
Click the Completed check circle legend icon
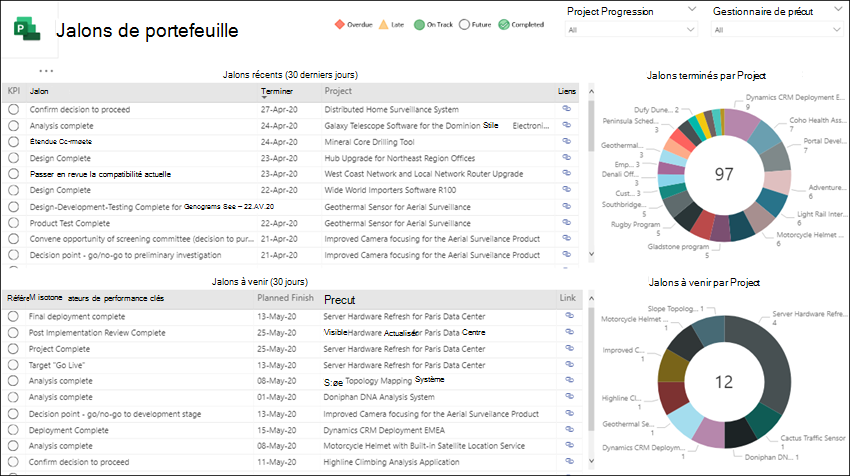(x=504, y=24)
